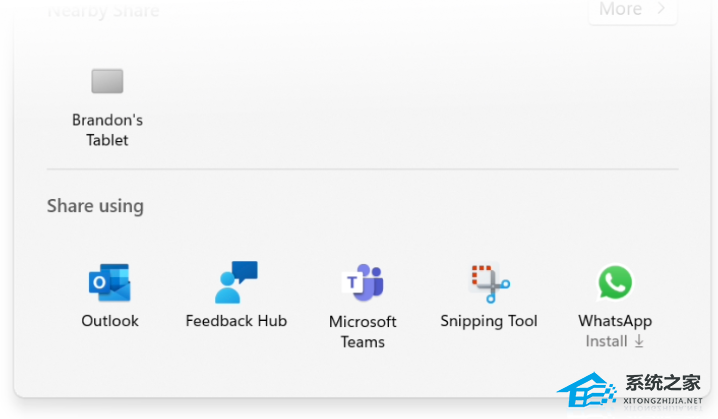Image resolution: width=718 pixels, height=419 pixels.
Task: Choose the Snipping Tool icon
Action: pos(489,283)
